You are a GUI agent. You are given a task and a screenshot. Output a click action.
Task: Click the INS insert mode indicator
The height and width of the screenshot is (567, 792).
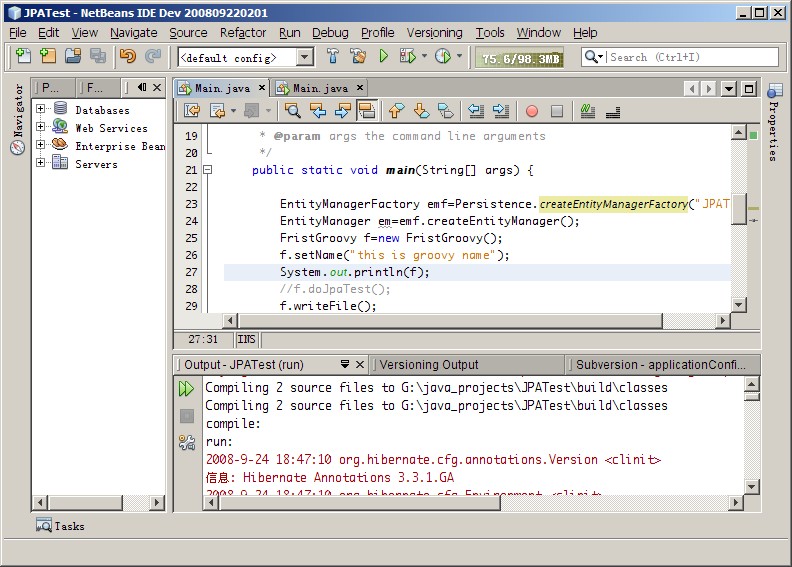tap(246, 339)
